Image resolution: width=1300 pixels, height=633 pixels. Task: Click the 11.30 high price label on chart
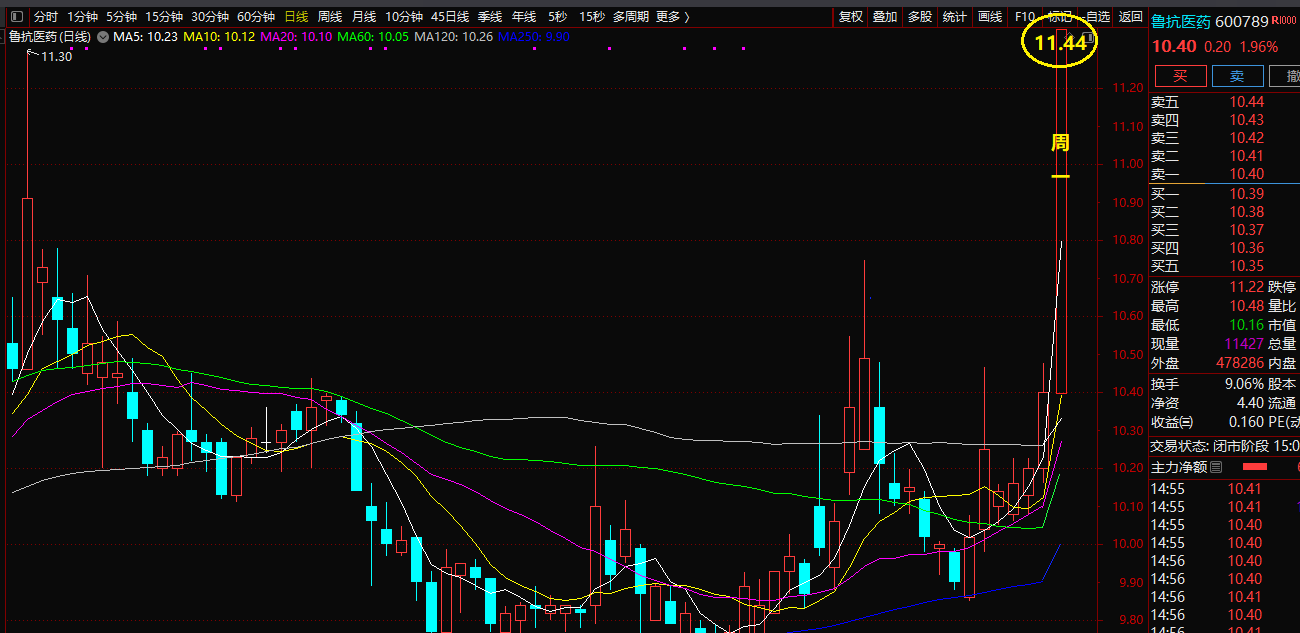56,57
